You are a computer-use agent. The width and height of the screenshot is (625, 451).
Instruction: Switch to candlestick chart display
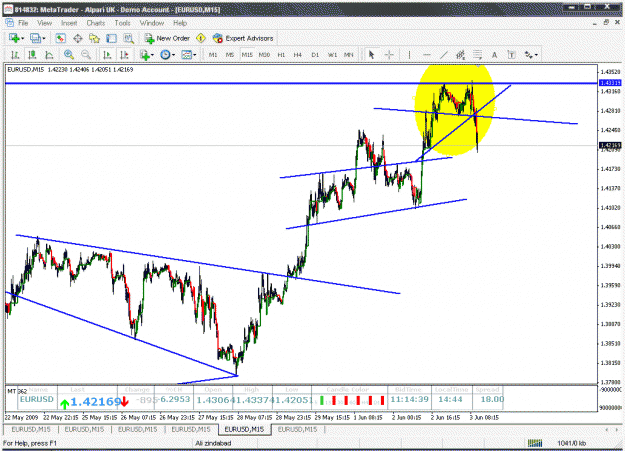click(x=32, y=55)
